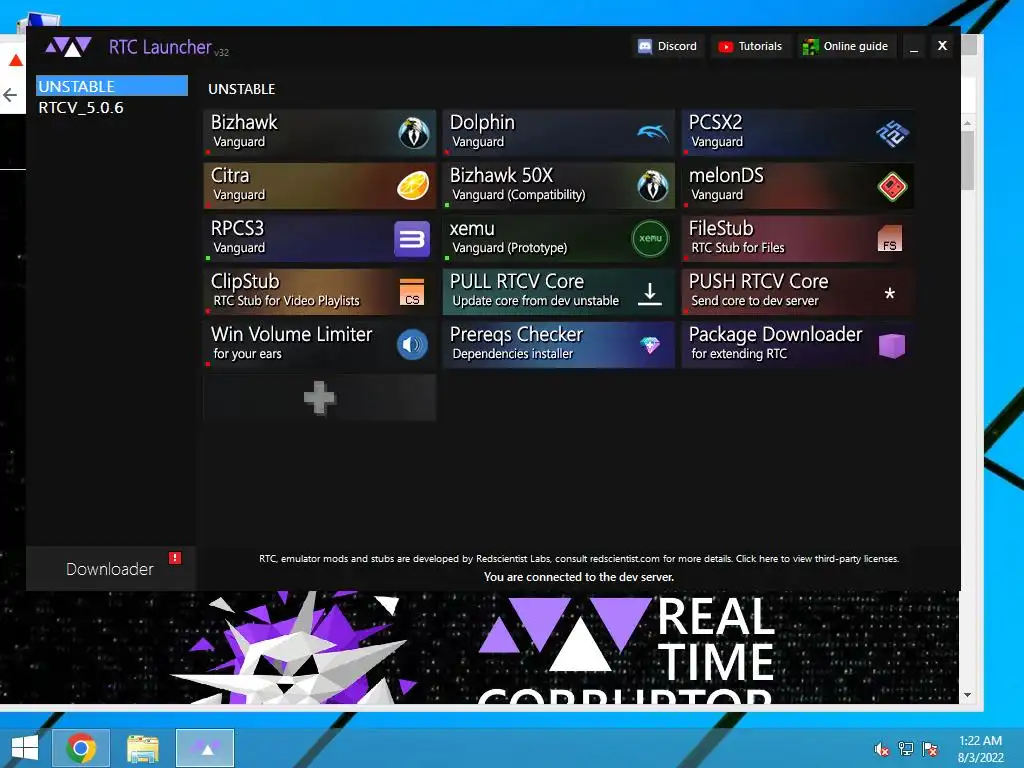This screenshot has height=768, width=1024.
Task: Click the xemu green circle icon
Action: (651, 239)
